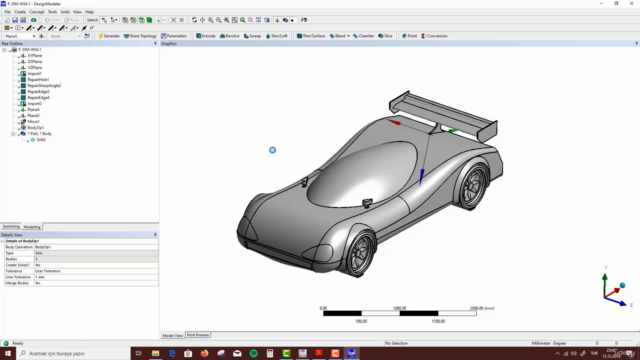The width and height of the screenshot is (640, 360).
Task: Switch to the Print Preview tab
Action: (x=198, y=335)
